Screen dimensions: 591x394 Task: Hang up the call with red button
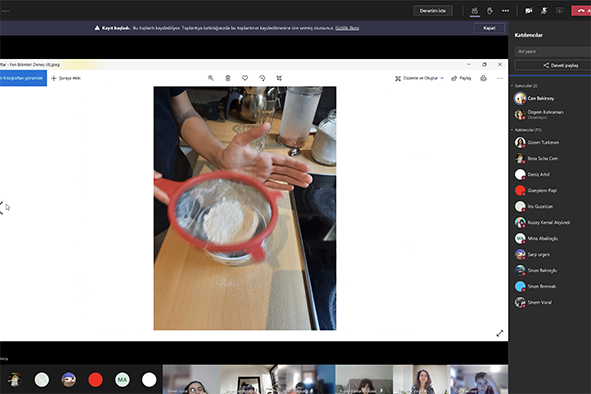[x=582, y=11]
